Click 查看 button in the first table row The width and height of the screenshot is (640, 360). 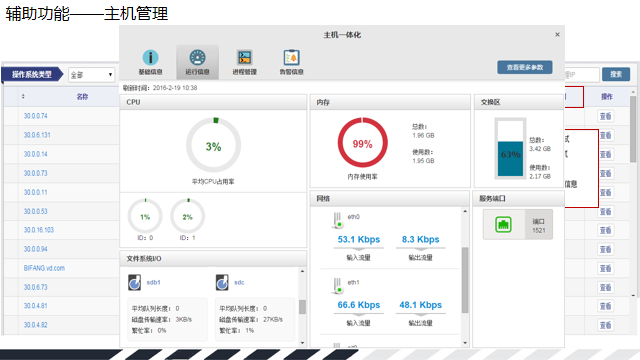(x=605, y=116)
